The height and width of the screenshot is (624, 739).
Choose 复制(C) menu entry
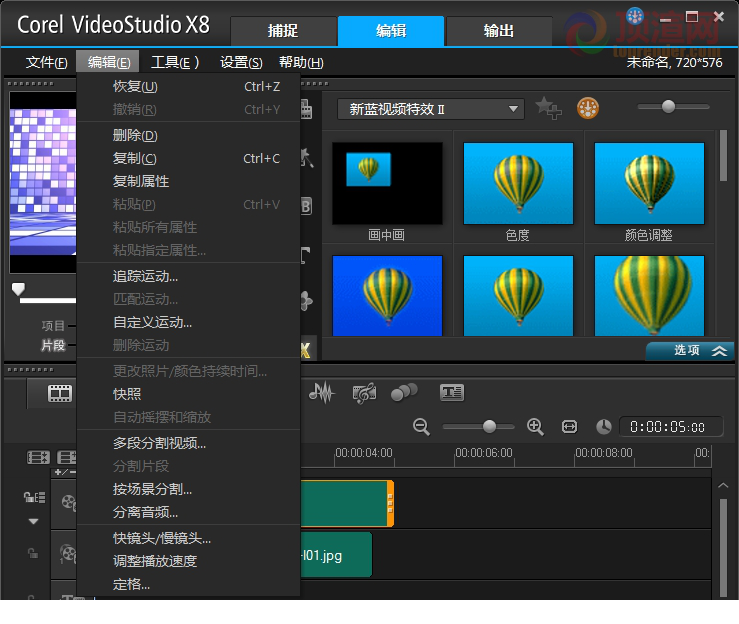pos(189,158)
